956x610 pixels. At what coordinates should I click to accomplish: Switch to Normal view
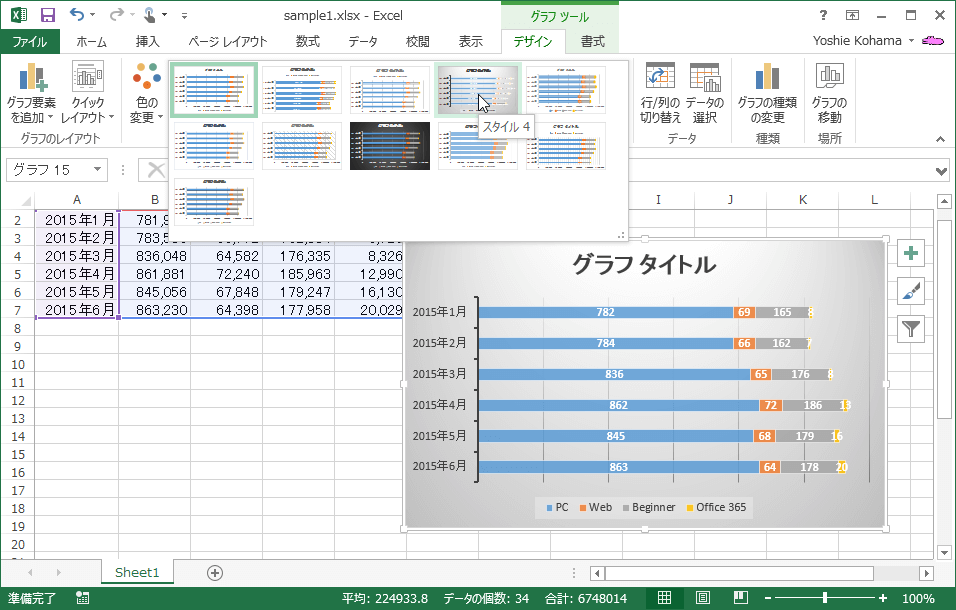click(x=665, y=598)
